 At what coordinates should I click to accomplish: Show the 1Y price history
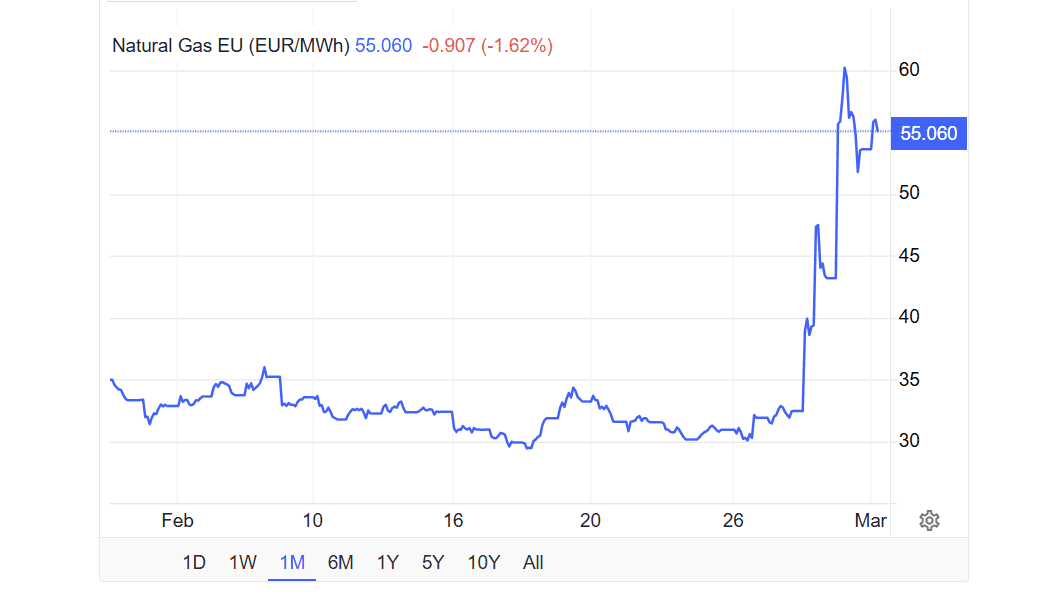click(x=387, y=562)
